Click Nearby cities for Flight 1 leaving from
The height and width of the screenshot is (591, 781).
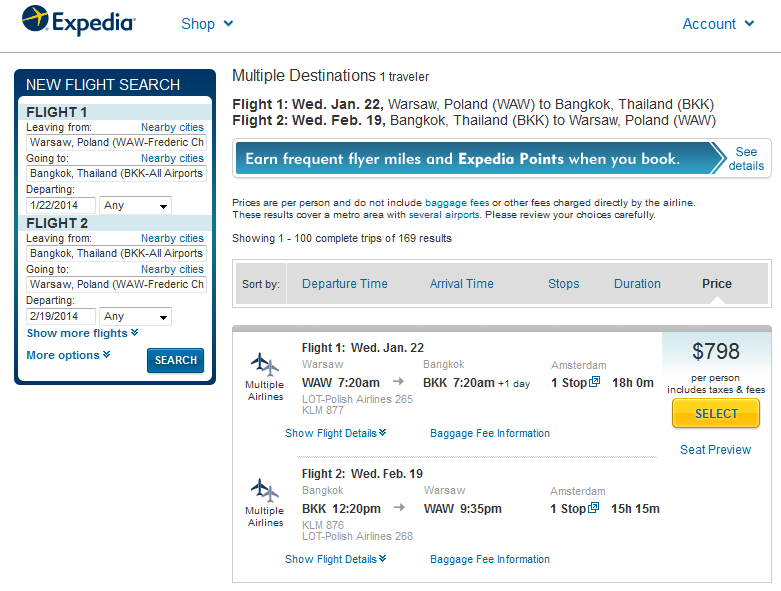tap(172, 127)
